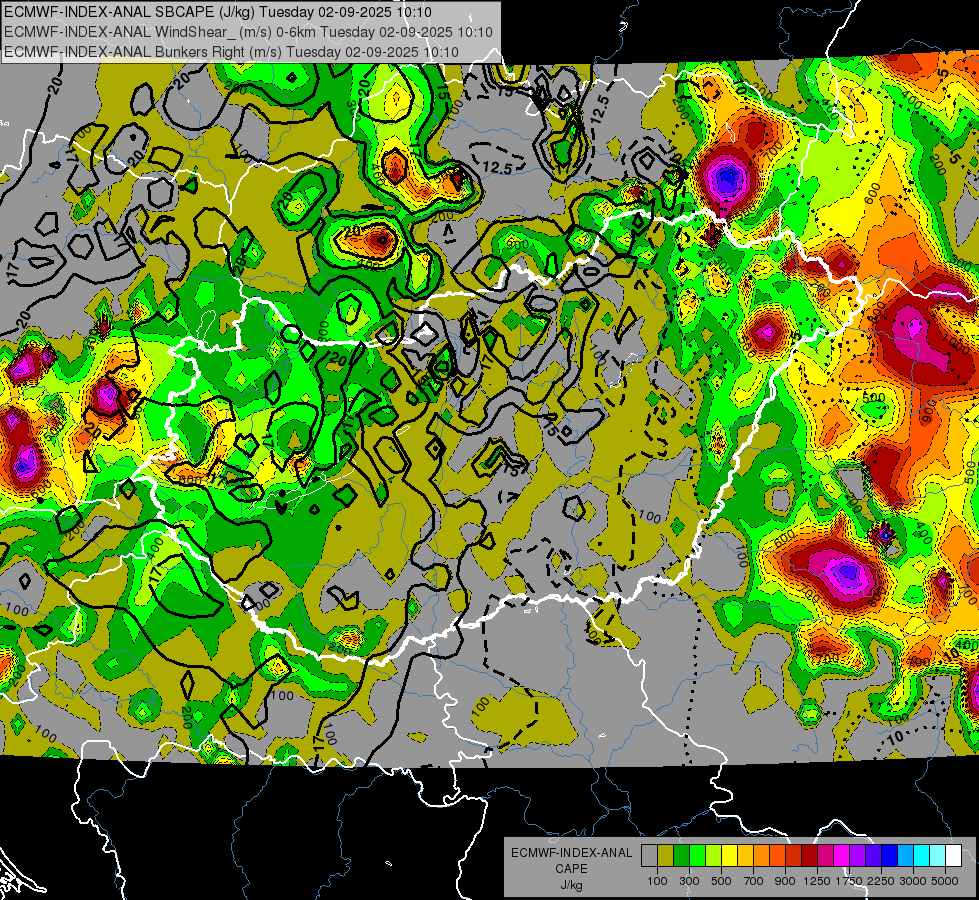Click the CAPE label in the legend
The width and height of the screenshot is (979, 900).
571,869
